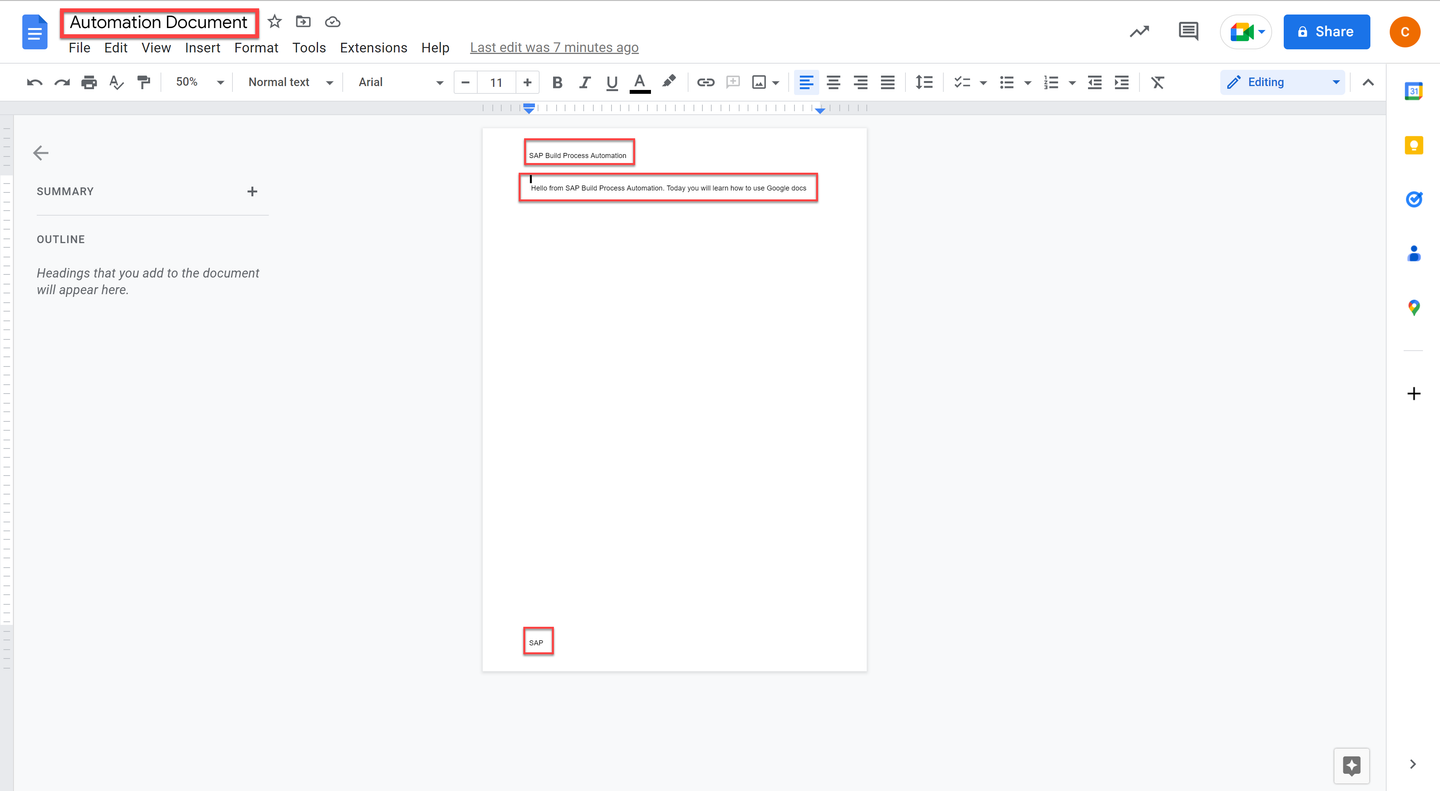Open the comment history
1440x791 pixels.
tap(1188, 32)
